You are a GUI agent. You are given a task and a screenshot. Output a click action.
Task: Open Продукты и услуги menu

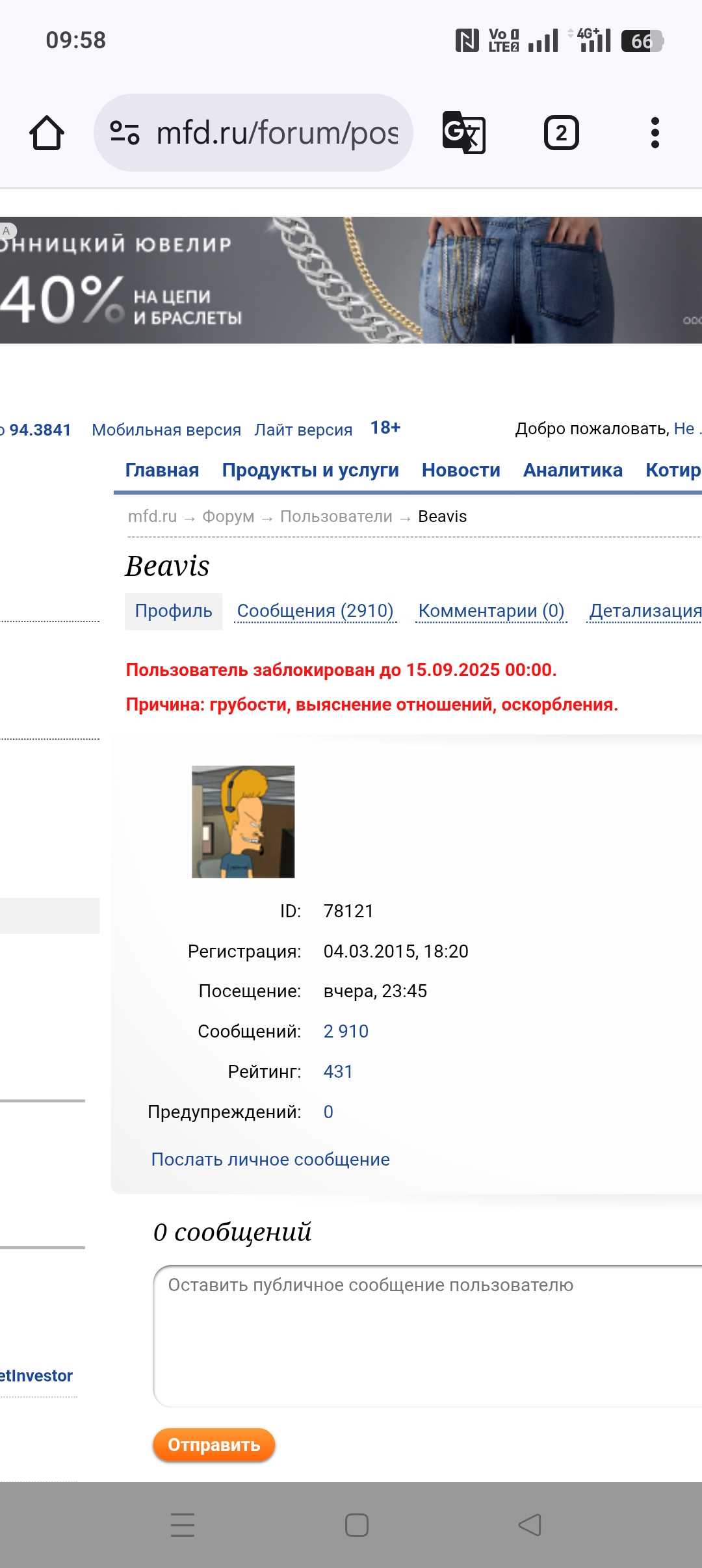[311, 470]
